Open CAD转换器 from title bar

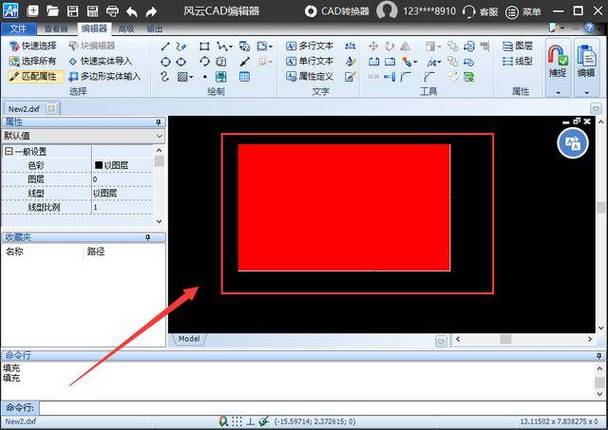[x=337, y=11]
